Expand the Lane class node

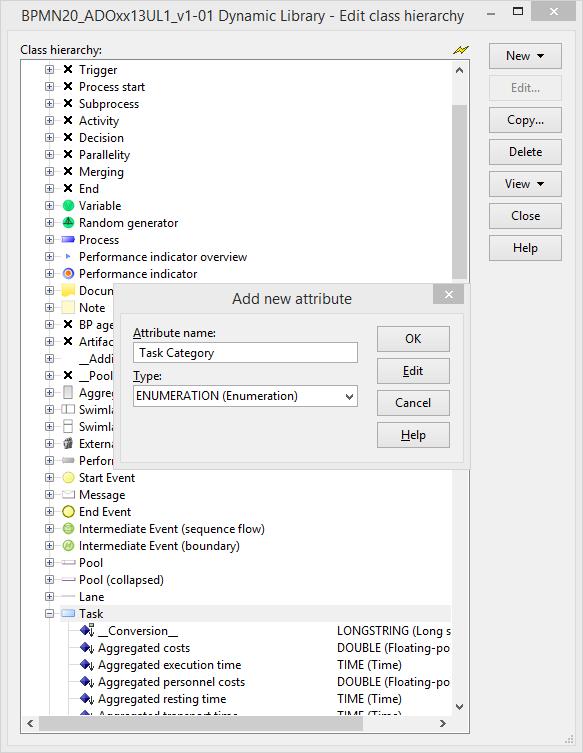point(49,596)
